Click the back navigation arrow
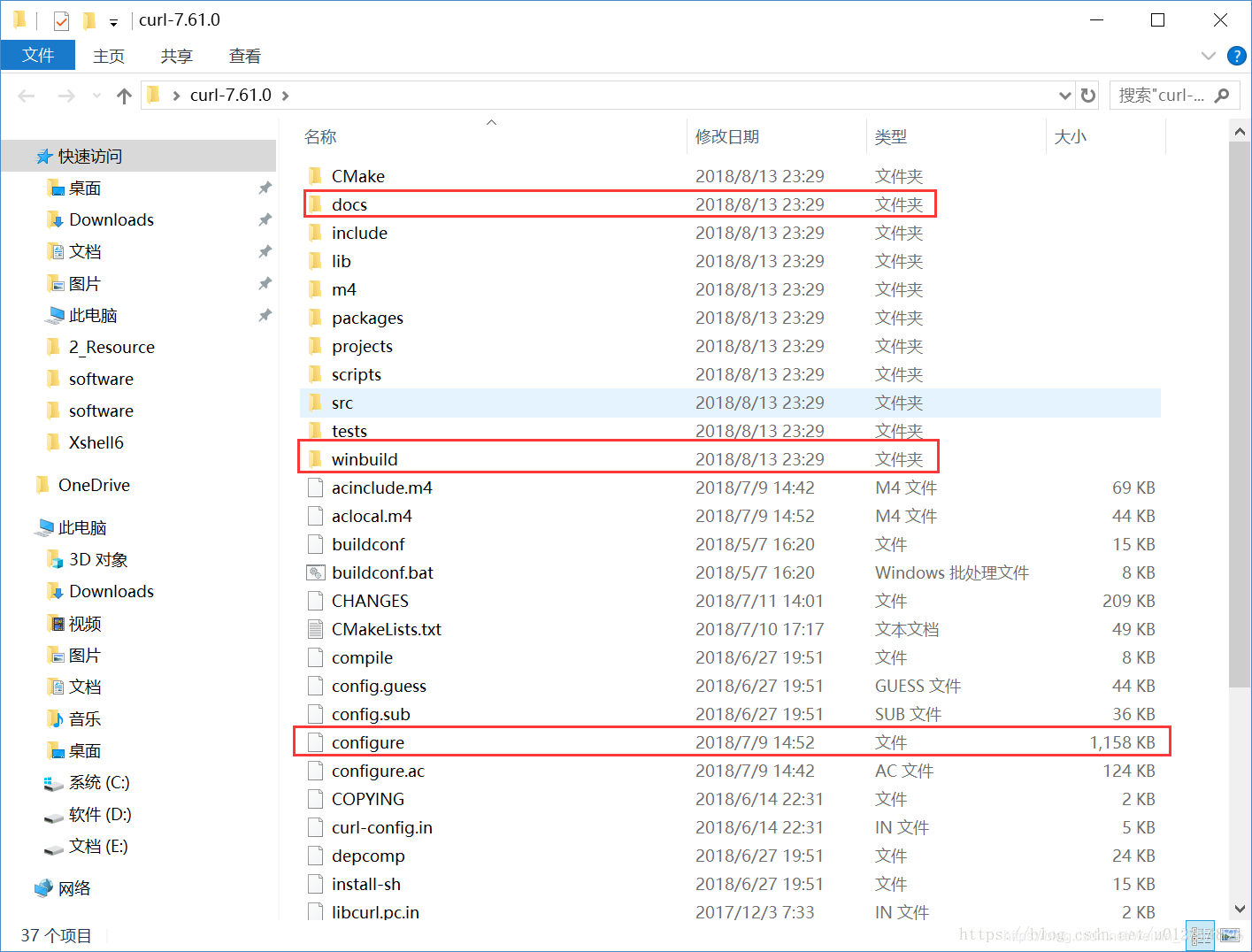 pyautogui.click(x=26, y=95)
